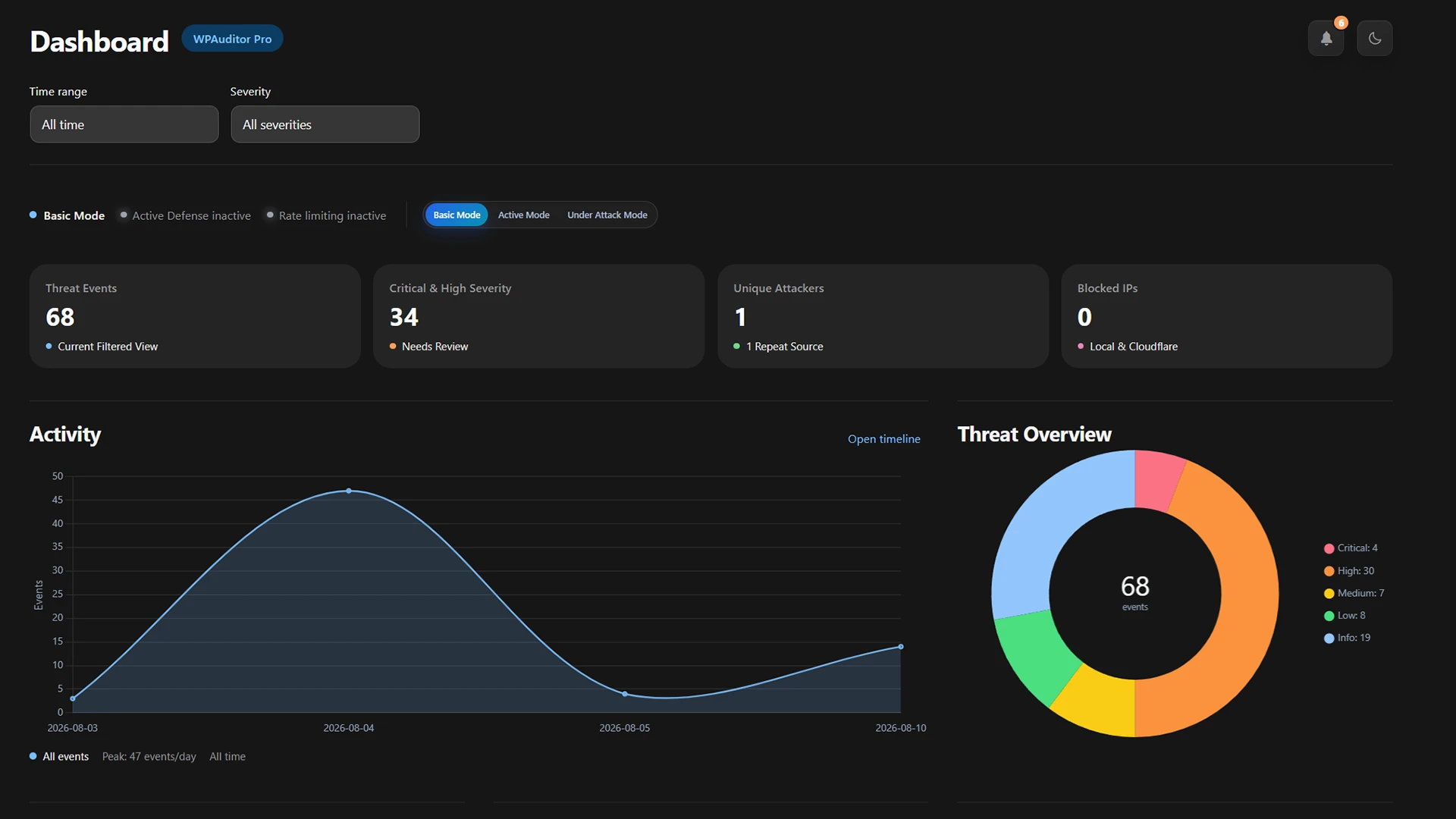Viewport: 1456px width, 819px height.
Task: Click the 68 events donut center
Action: pos(1134,593)
